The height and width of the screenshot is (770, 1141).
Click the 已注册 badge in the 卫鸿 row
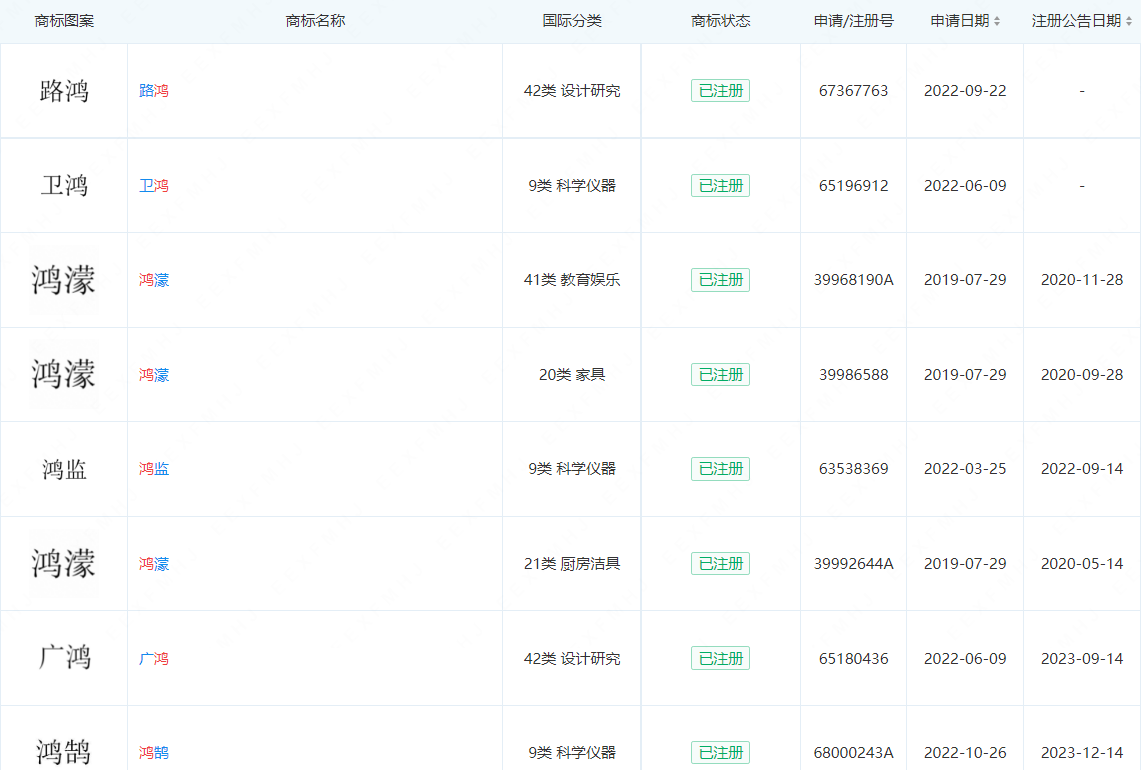point(720,186)
